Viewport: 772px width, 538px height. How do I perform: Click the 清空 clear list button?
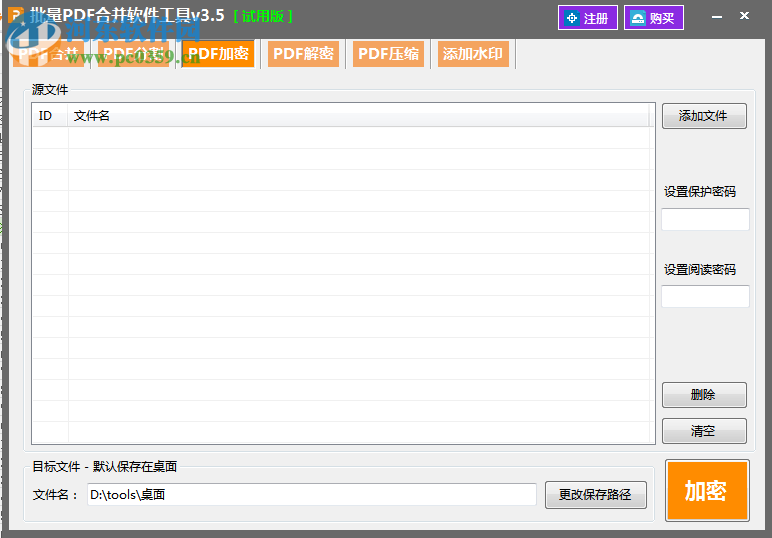tap(704, 431)
